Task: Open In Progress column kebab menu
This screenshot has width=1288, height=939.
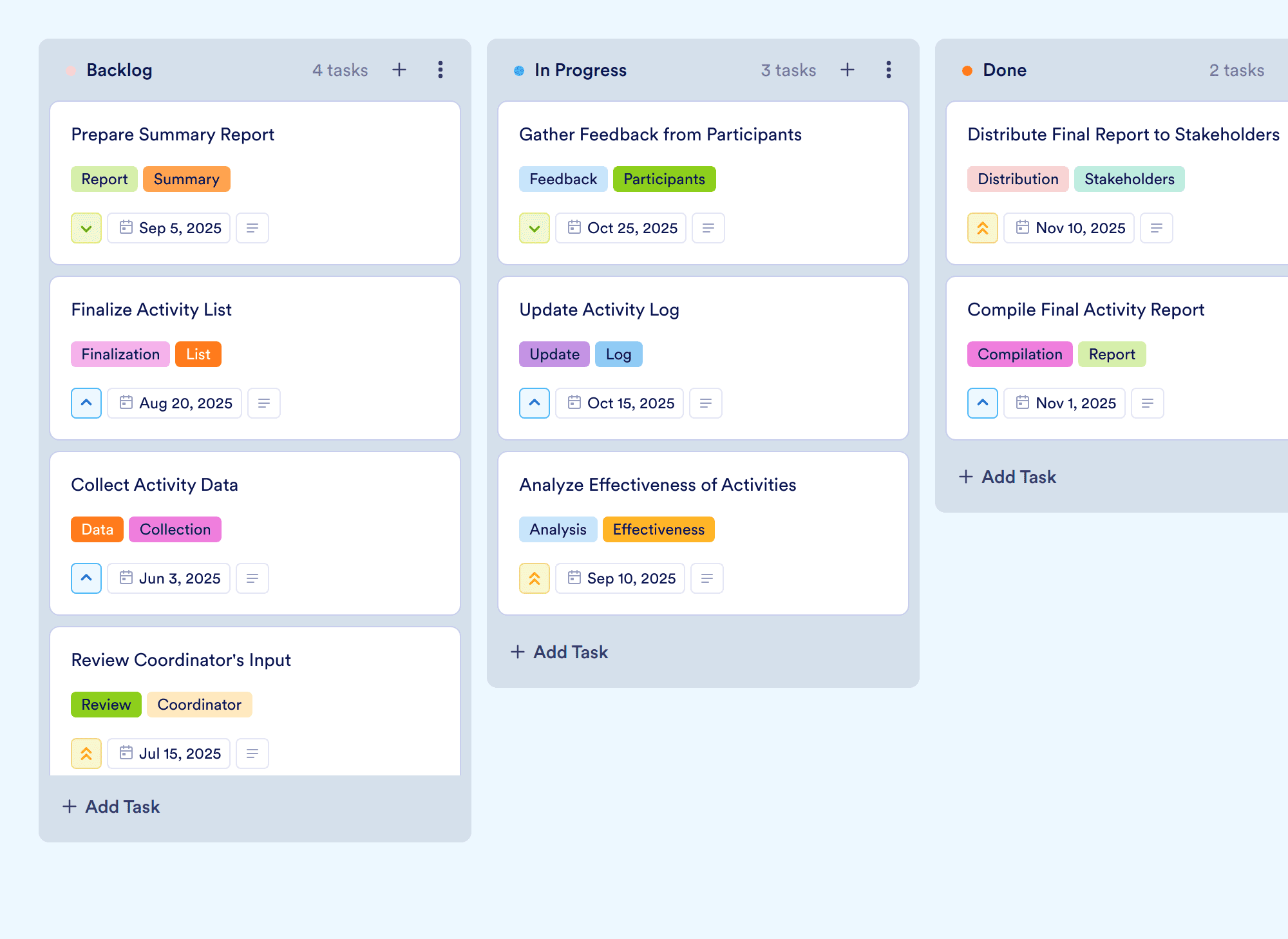Action: pos(889,70)
